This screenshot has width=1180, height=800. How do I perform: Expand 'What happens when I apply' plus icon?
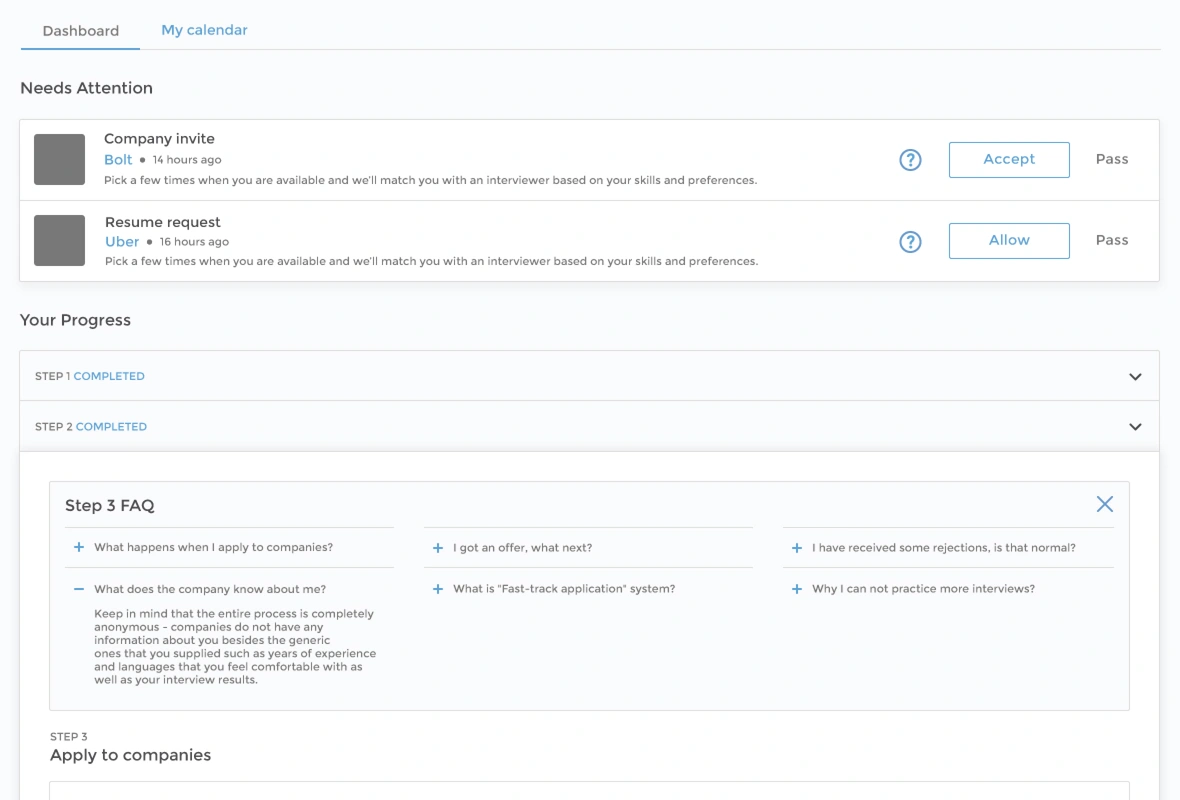[x=78, y=547]
